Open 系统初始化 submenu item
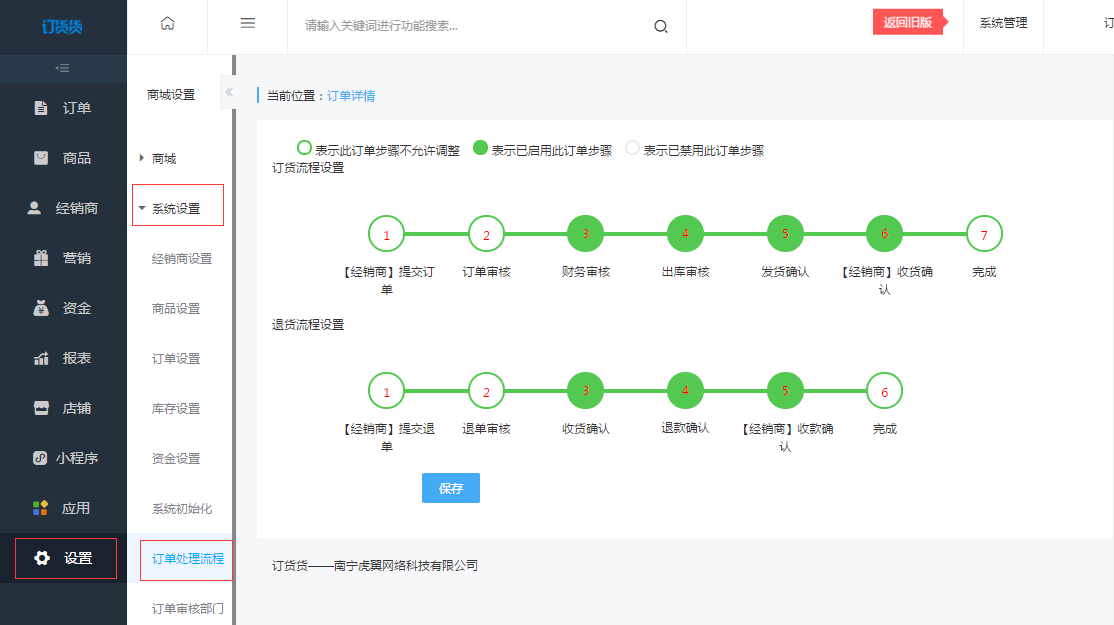The width and height of the screenshot is (1114, 625). coord(182,509)
